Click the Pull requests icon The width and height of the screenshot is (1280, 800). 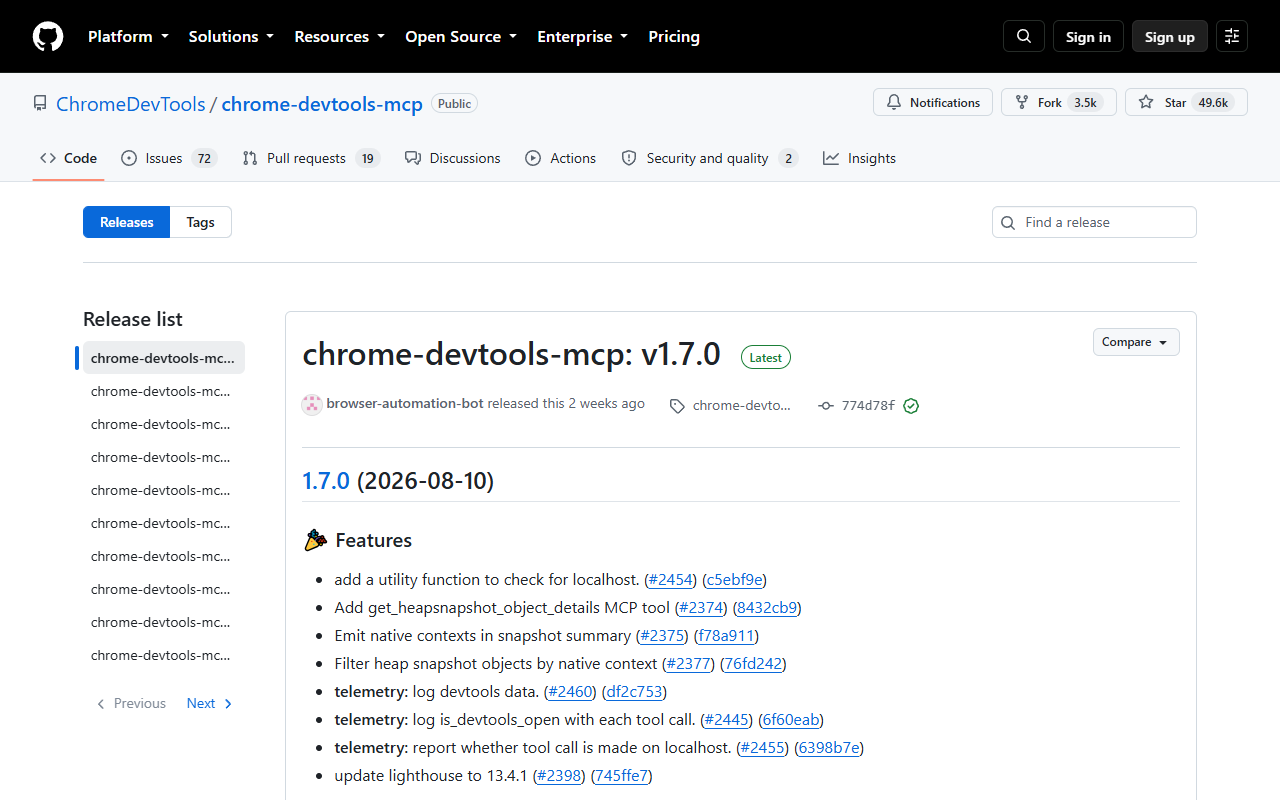click(x=250, y=158)
